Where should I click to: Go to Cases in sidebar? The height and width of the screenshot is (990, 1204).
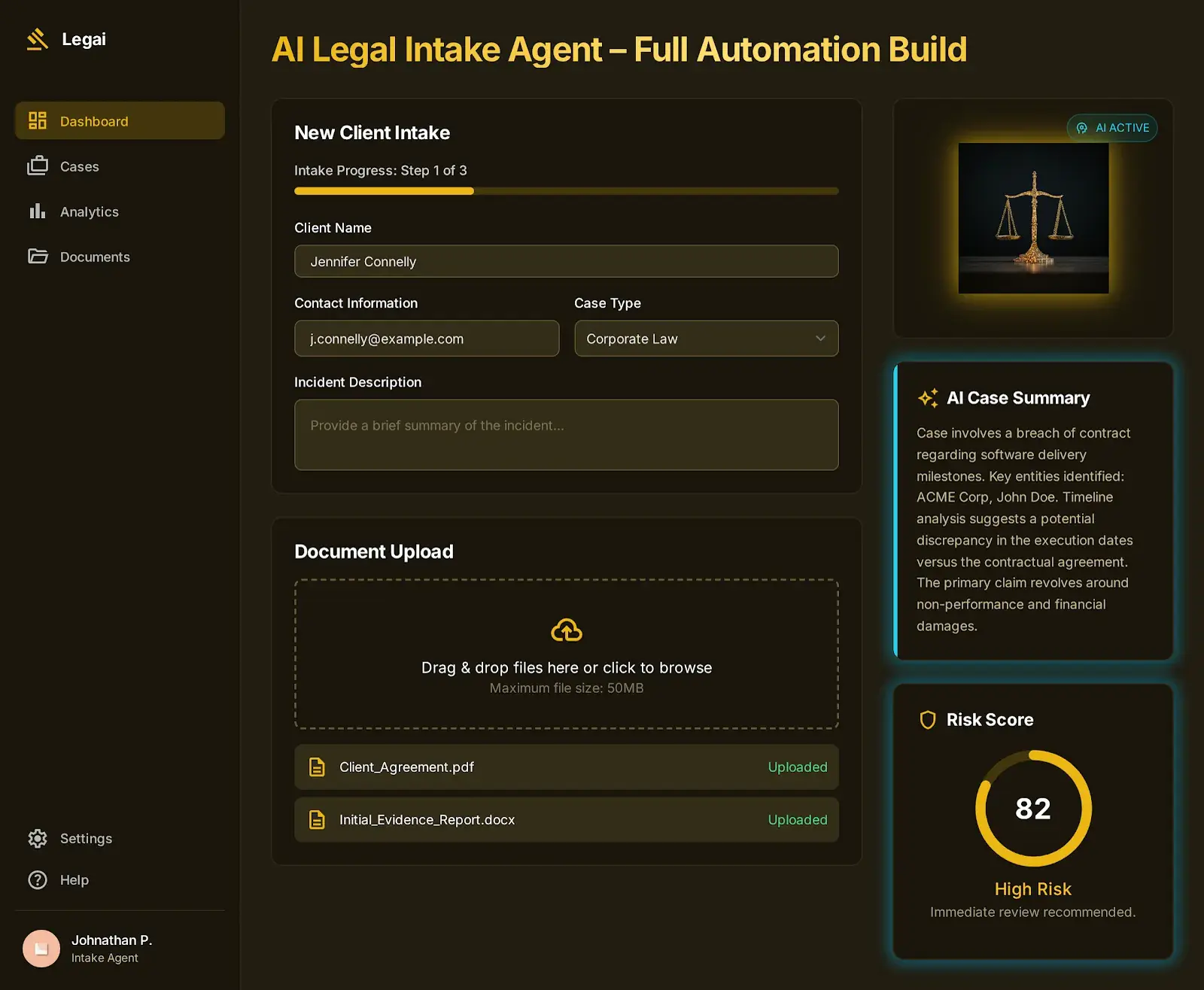point(120,166)
